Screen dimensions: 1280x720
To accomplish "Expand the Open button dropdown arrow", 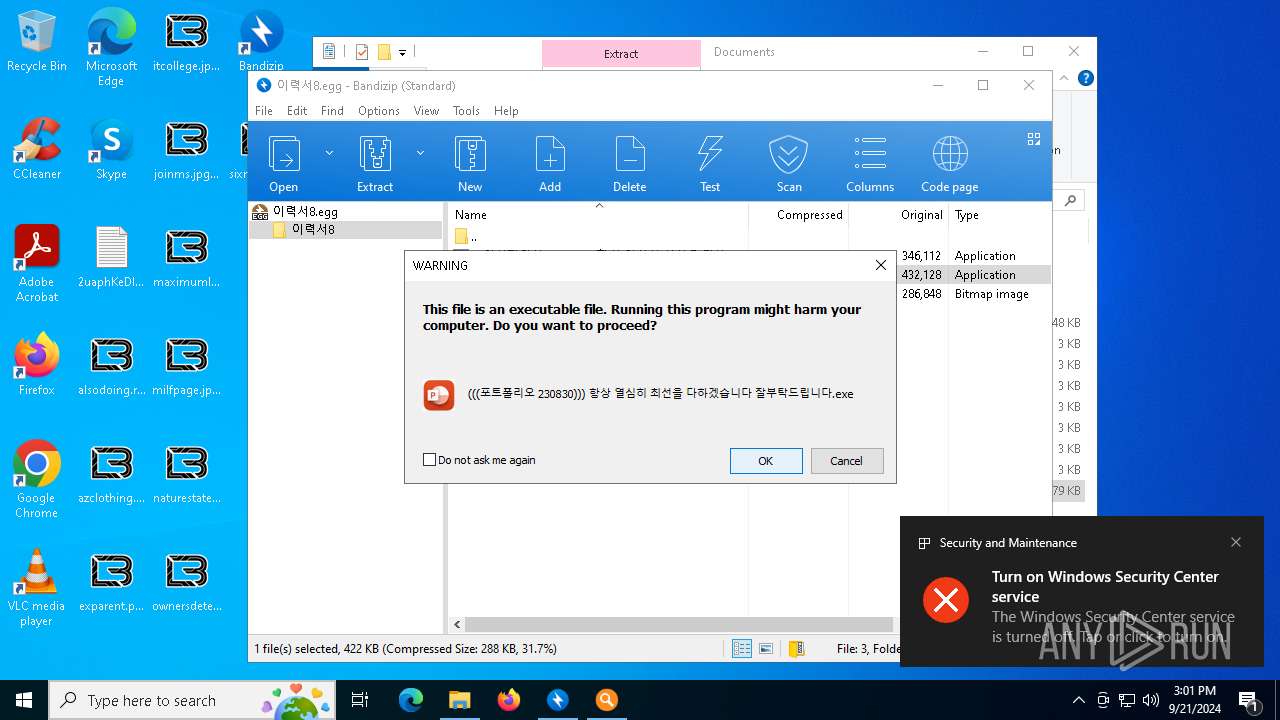I will coord(329,153).
